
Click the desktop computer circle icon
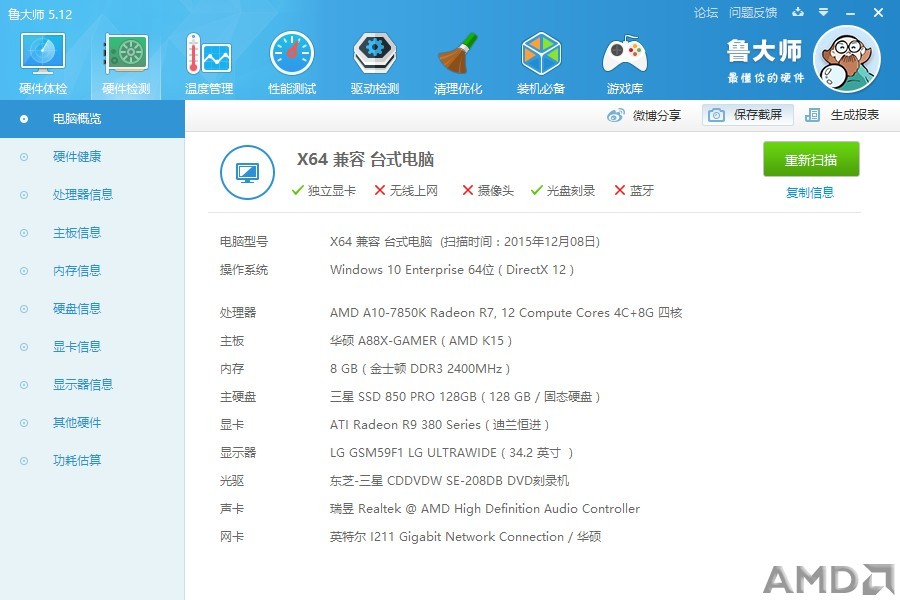[247, 172]
